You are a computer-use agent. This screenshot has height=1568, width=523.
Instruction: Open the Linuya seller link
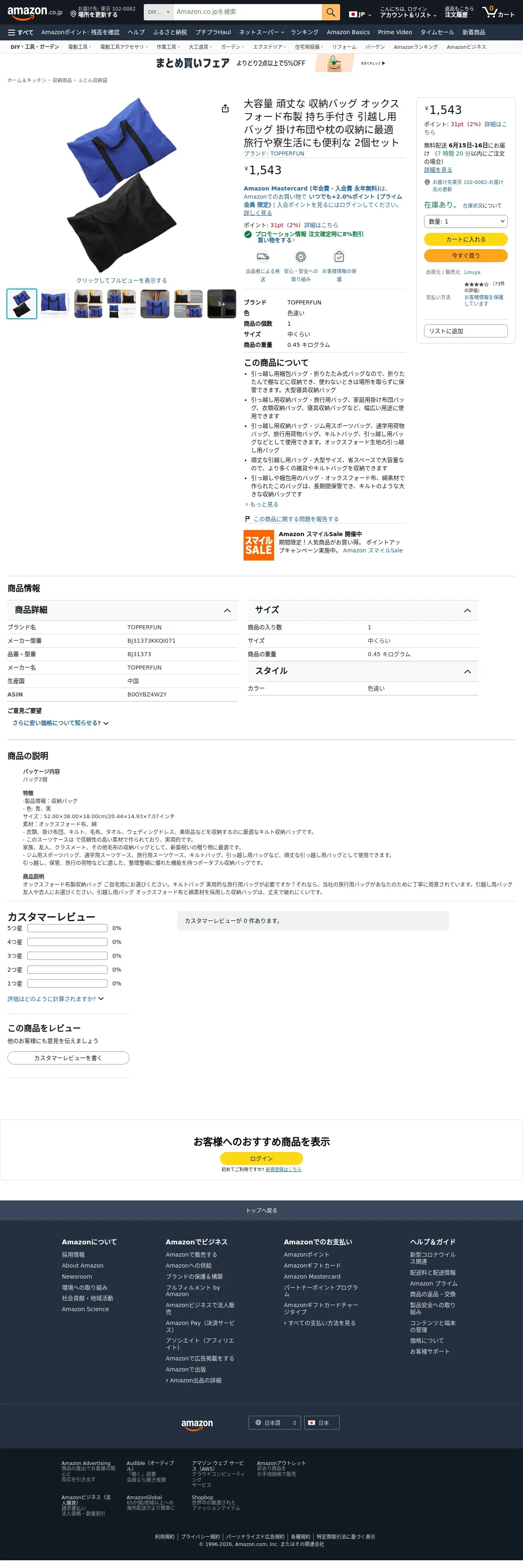[472, 272]
